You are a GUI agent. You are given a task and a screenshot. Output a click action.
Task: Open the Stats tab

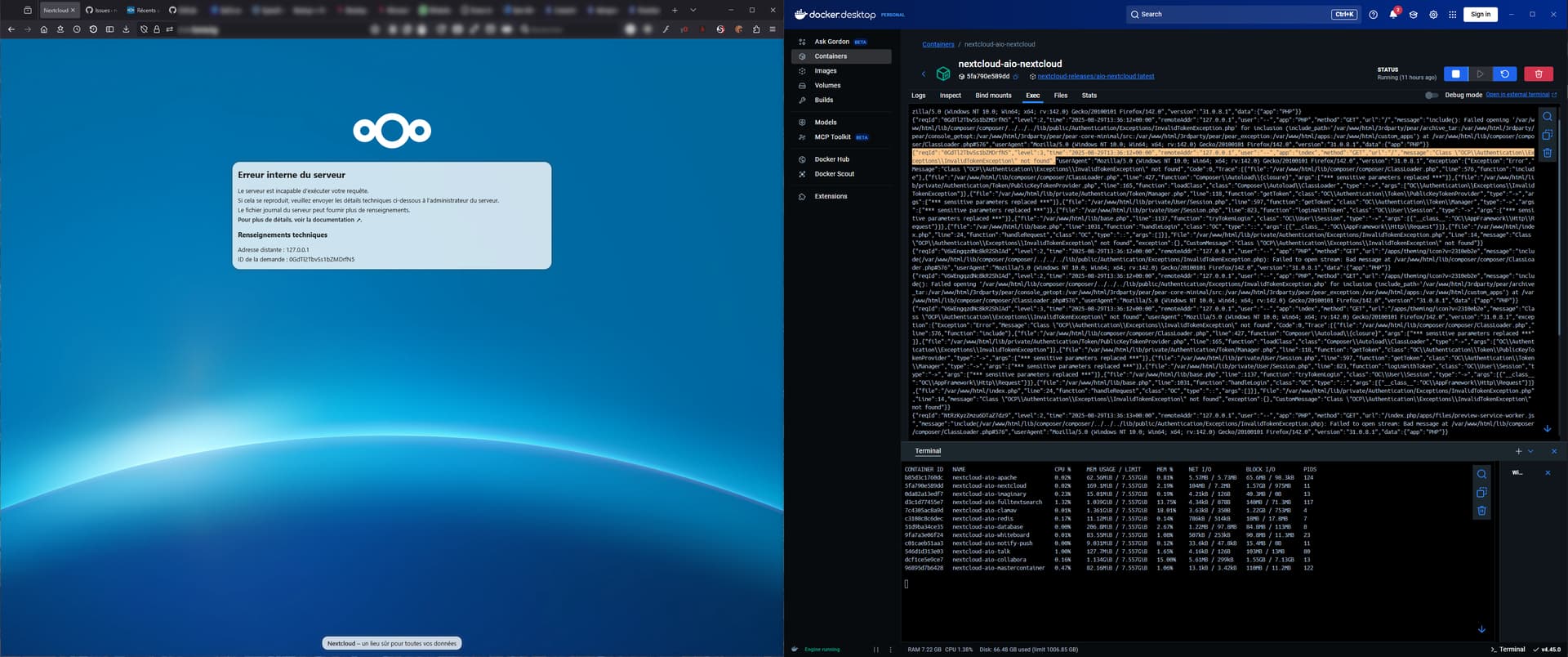coord(1089,96)
